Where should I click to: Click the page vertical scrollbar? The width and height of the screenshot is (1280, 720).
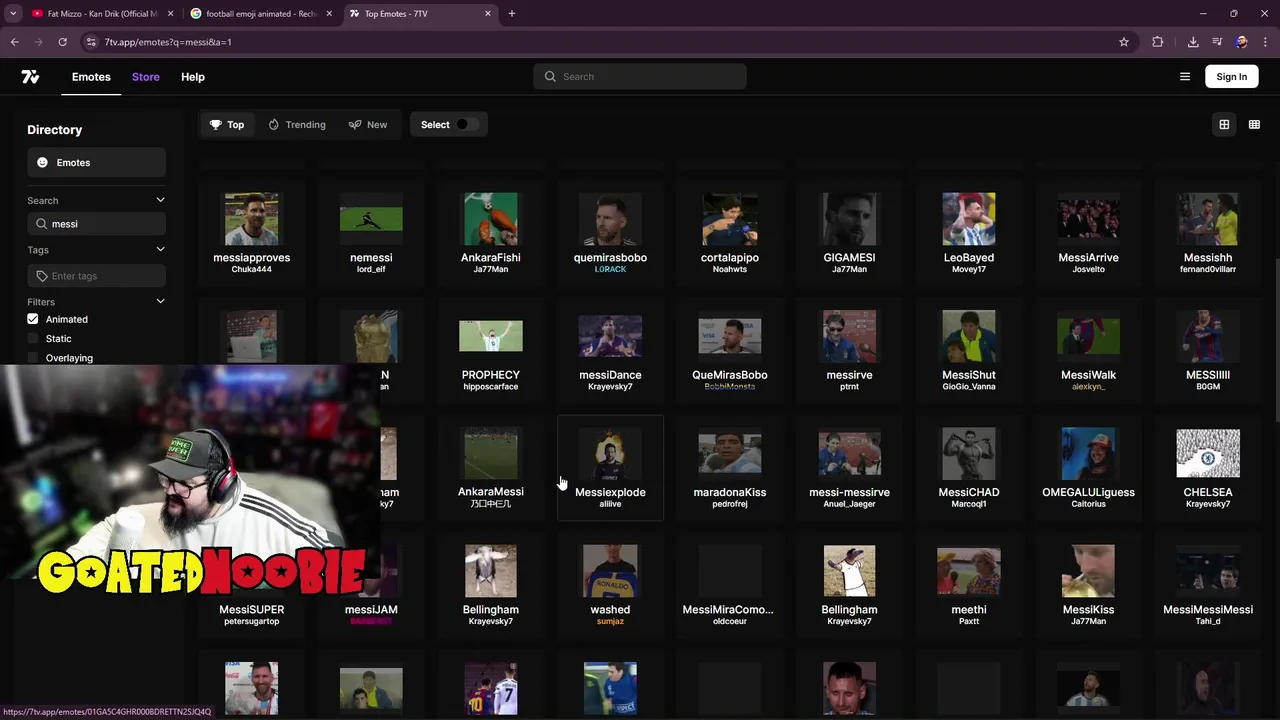[1275, 340]
